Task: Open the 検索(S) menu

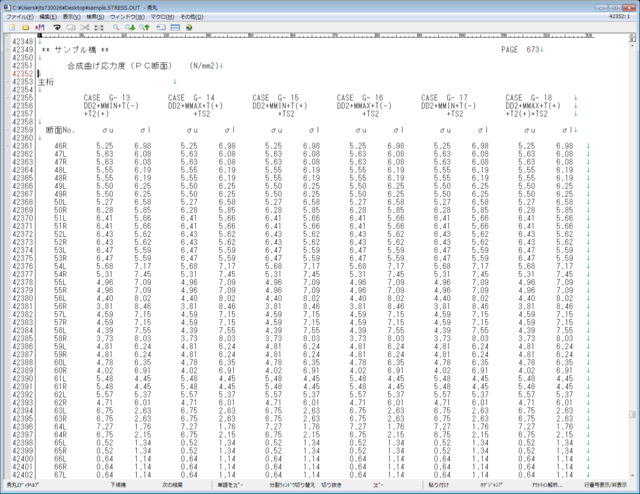Action: (x=95, y=17)
